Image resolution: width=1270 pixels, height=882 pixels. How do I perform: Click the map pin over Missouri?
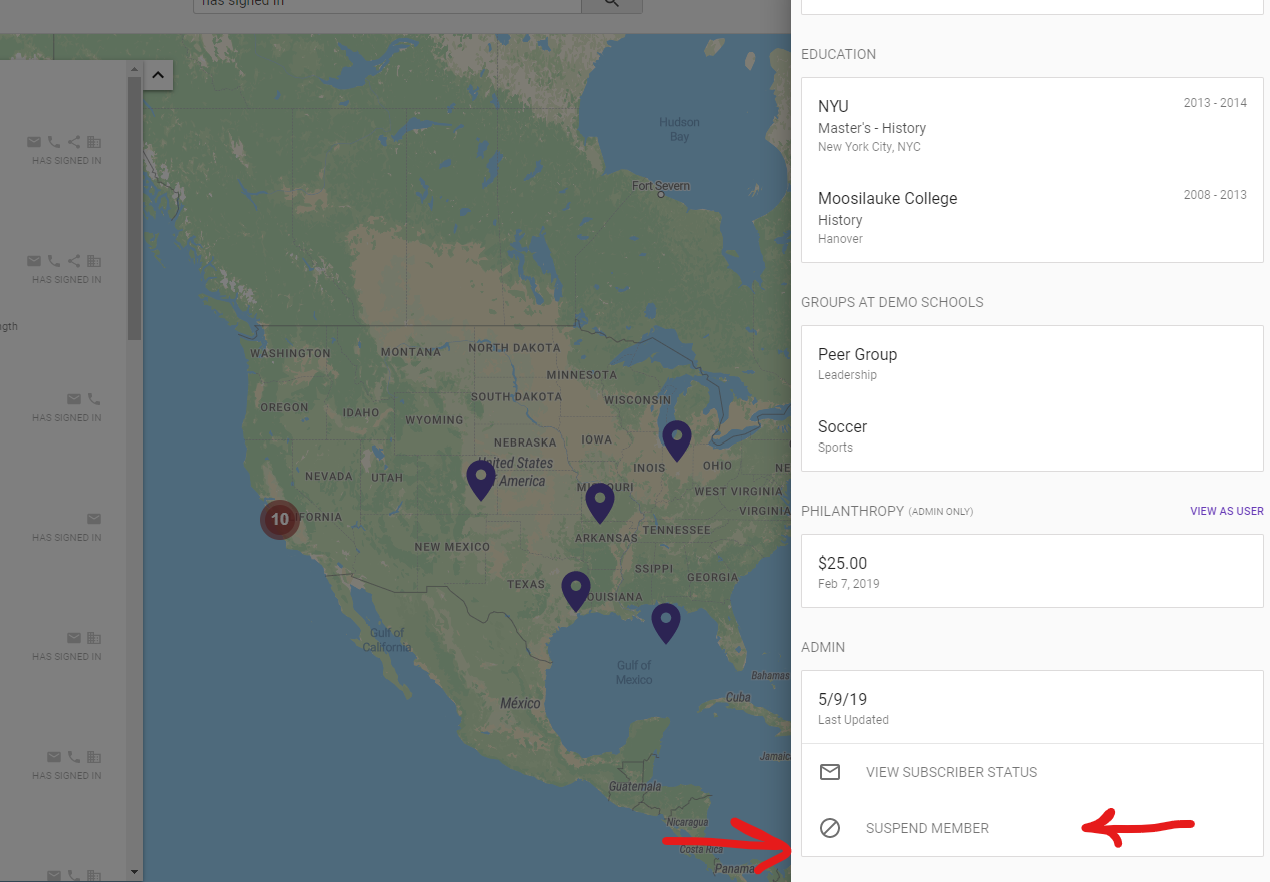tap(599, 501)
